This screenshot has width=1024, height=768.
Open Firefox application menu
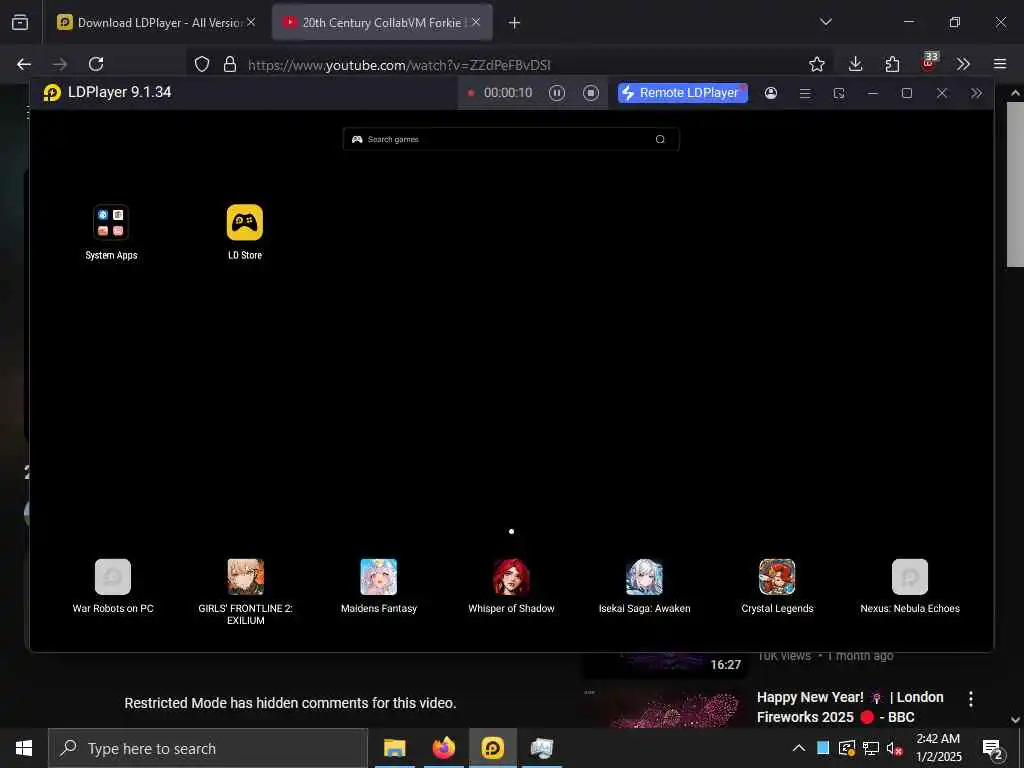click(1000, 64)
